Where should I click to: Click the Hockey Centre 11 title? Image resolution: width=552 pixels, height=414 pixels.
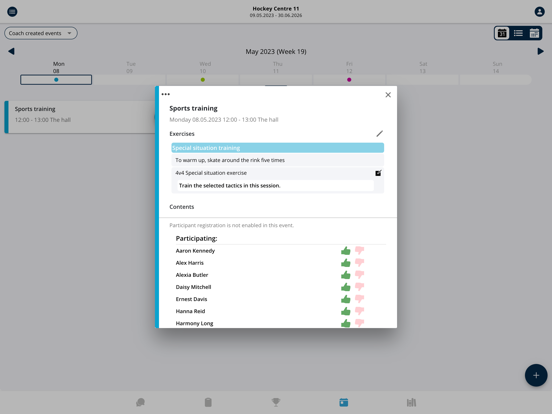click(276, 8)
